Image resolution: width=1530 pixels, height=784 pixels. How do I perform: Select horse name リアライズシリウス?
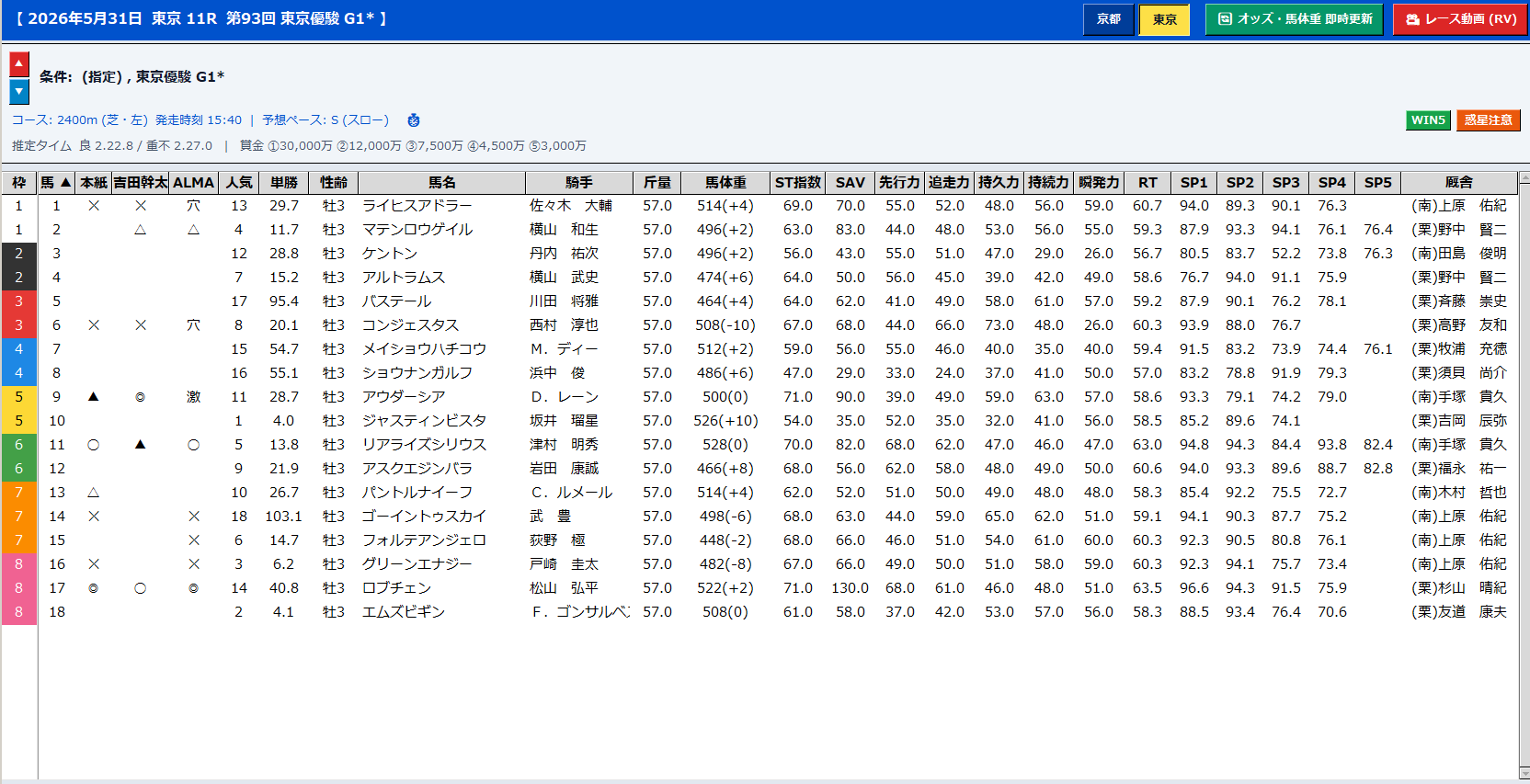coord(425,445)
